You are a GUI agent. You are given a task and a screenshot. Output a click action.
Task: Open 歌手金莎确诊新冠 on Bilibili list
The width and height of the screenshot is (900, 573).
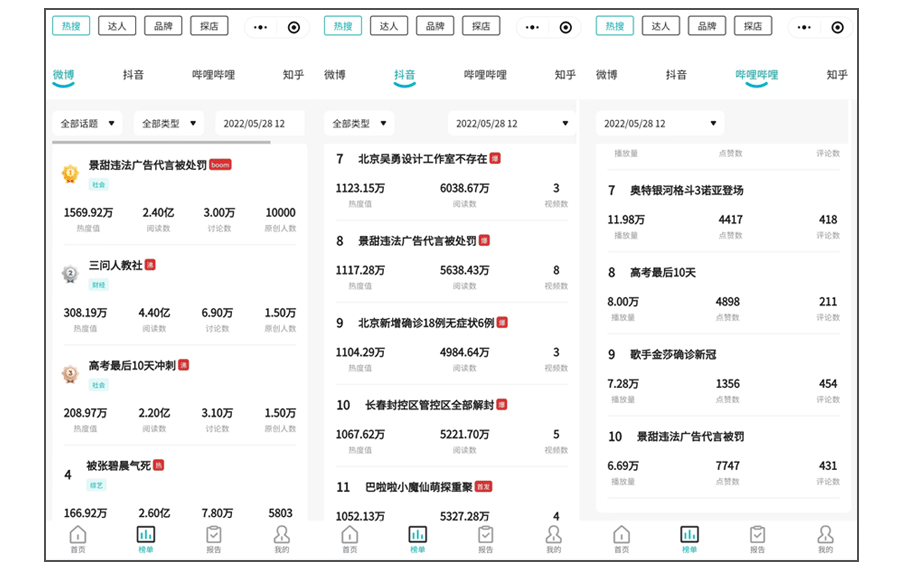coord(673,355)
